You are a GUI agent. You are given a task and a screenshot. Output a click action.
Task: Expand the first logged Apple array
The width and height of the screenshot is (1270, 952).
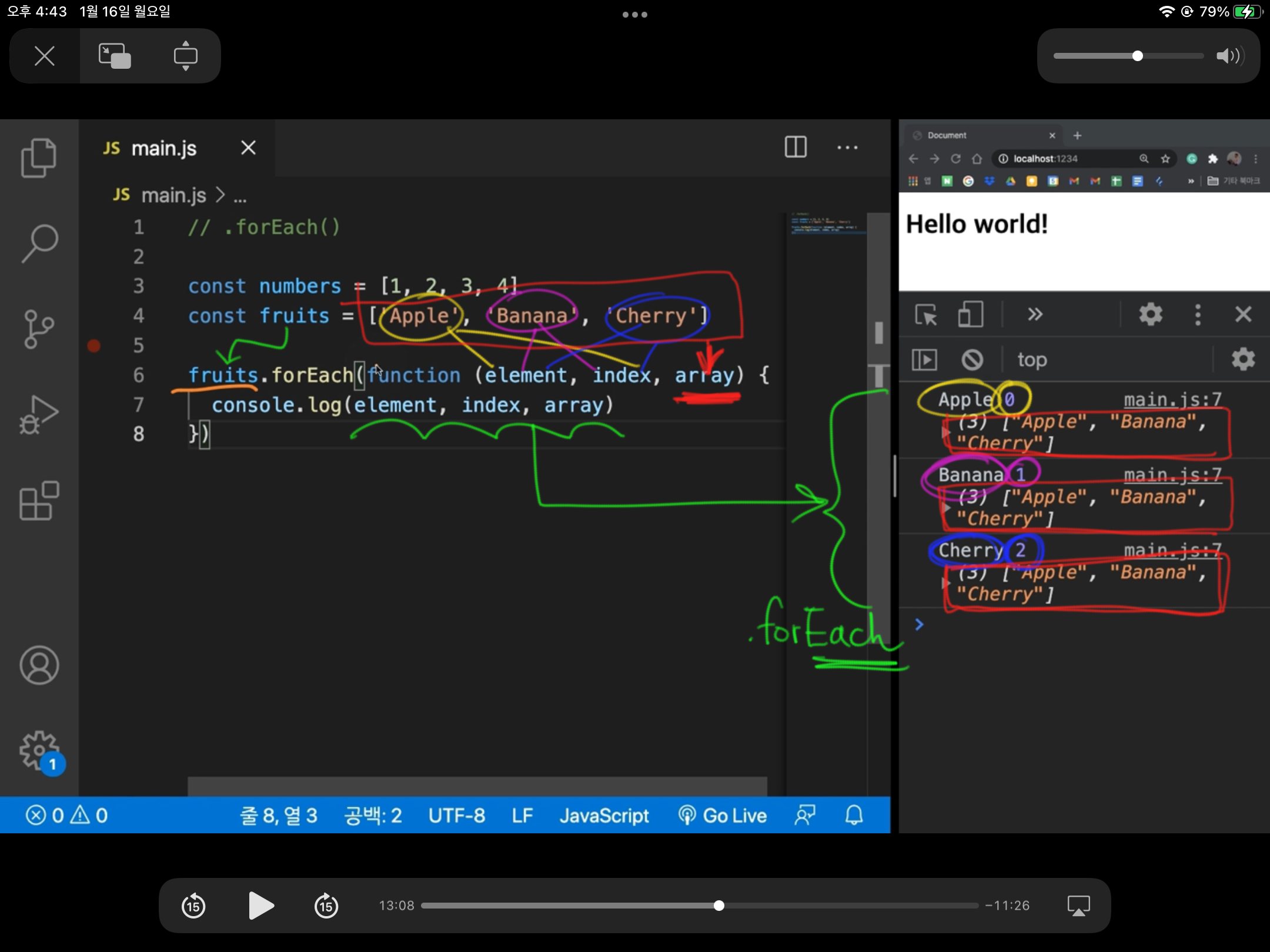[x=945, y=433]
